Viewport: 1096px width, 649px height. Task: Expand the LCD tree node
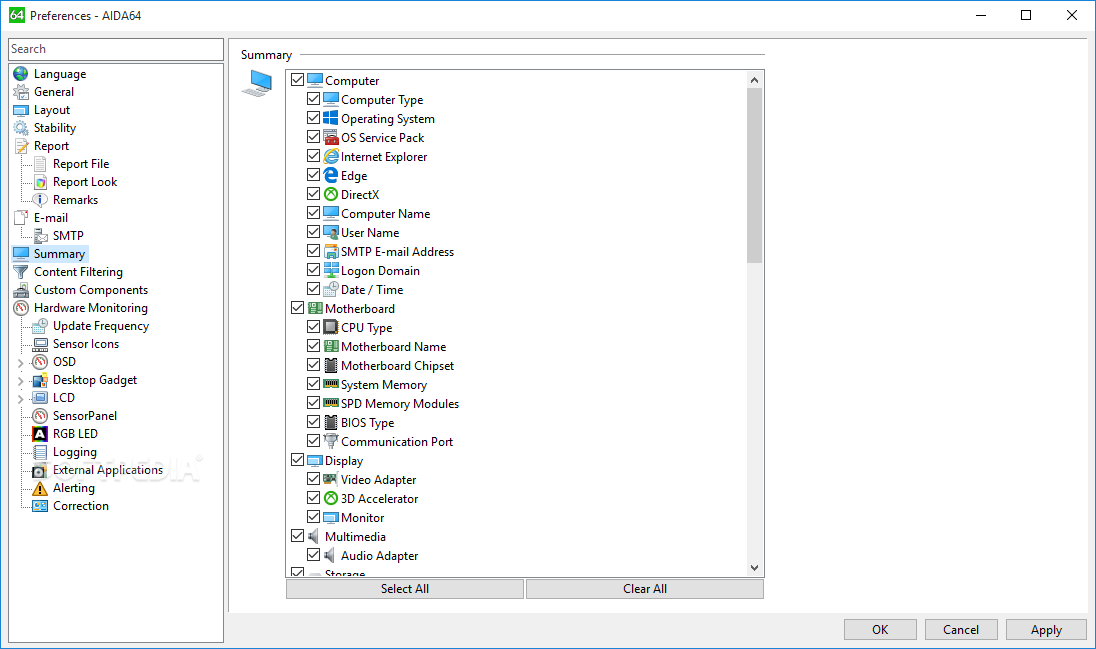point(20,399)
